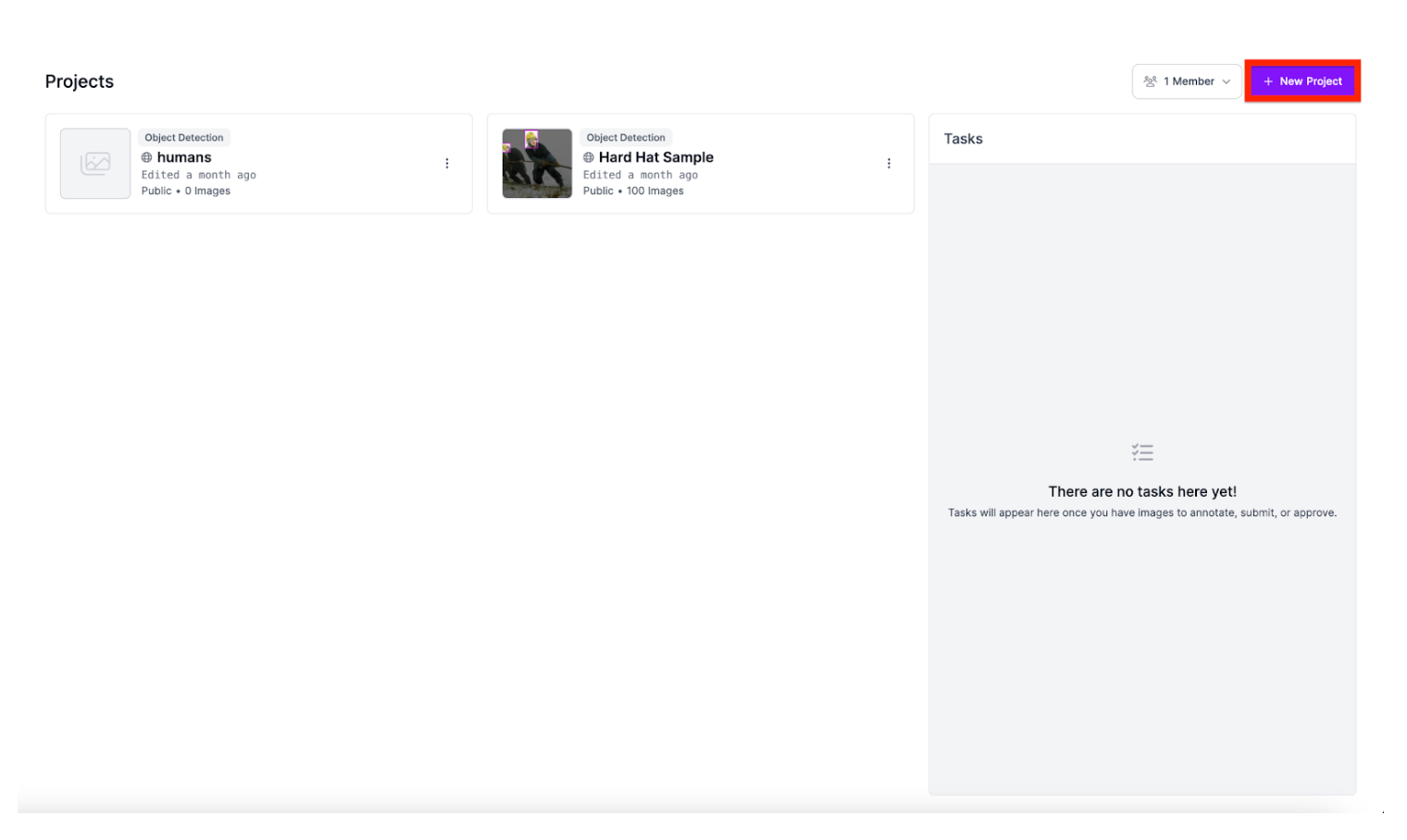Open three-dot menu for humans project
Viewport: 1407px width, 840px height.
(447, 164)
